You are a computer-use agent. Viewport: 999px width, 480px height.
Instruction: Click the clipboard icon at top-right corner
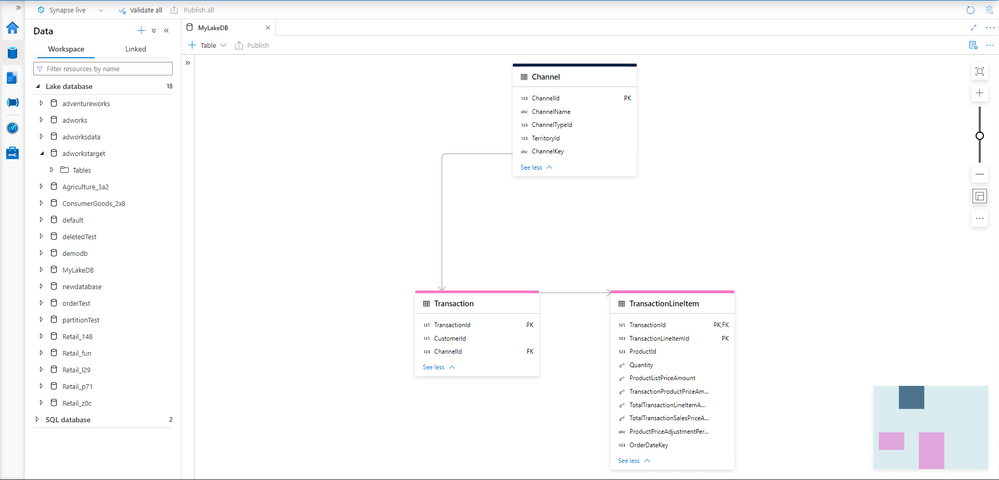989,10
